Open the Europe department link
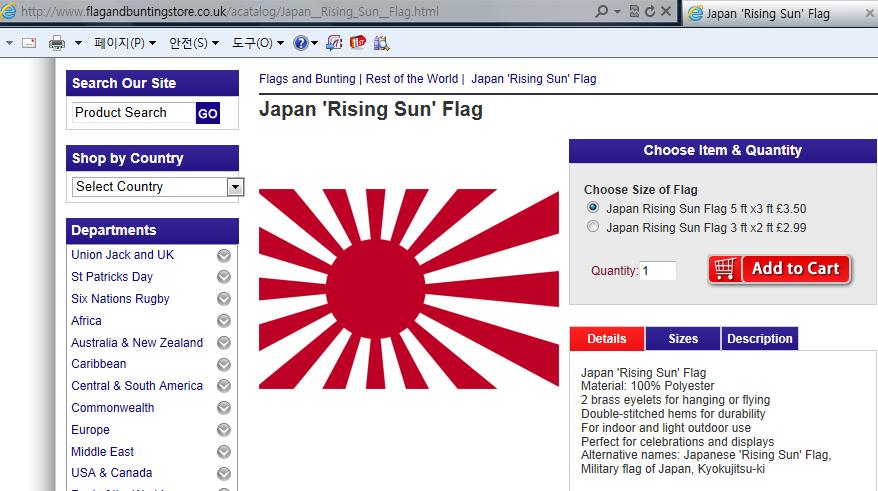The height and width of the screenshot is (491, 878). click(90, 430)
